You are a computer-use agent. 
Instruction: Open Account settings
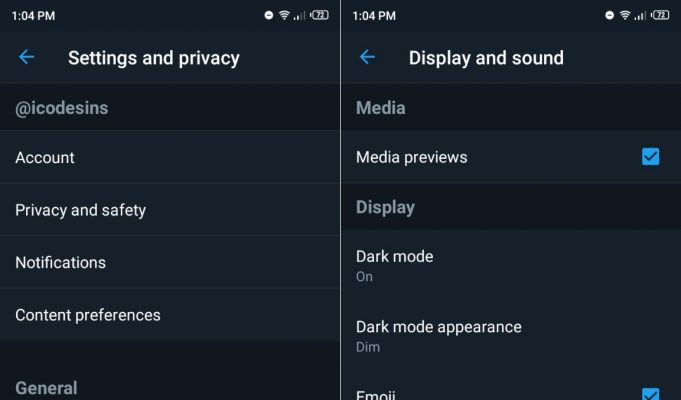click(170, 157)
